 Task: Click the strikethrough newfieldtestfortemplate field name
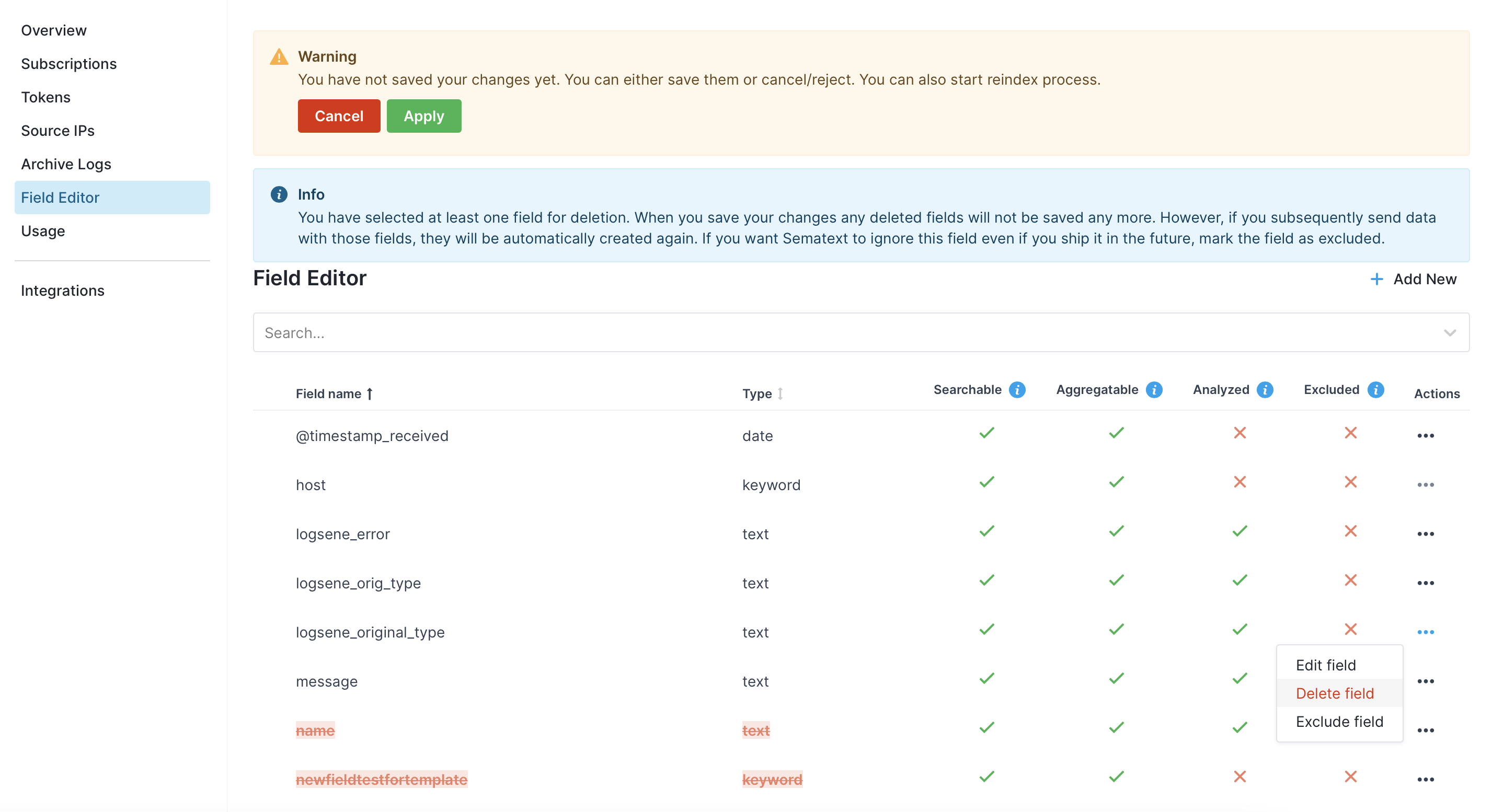coord(382,780)
